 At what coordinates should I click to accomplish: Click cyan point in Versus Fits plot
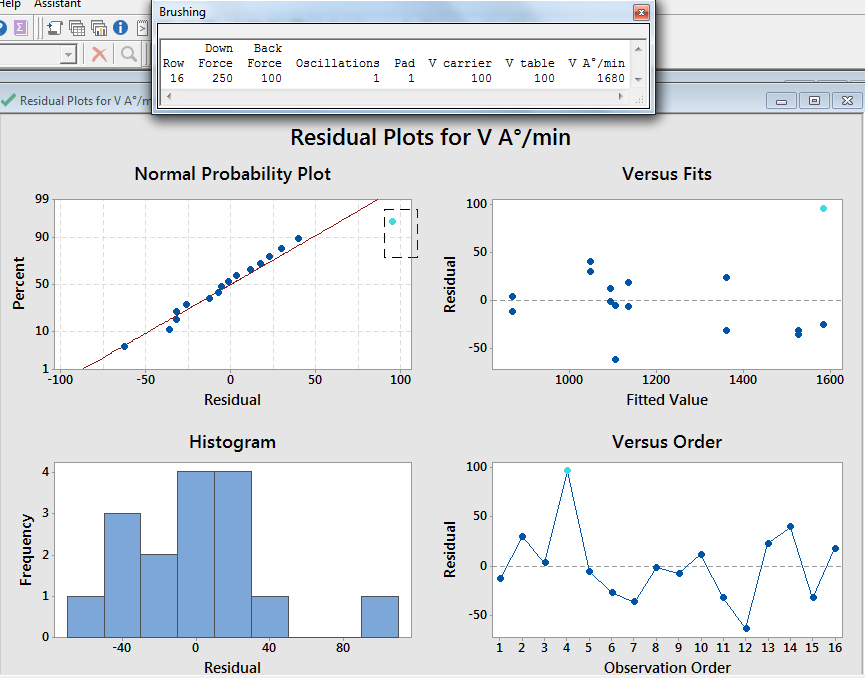[823, 208]
